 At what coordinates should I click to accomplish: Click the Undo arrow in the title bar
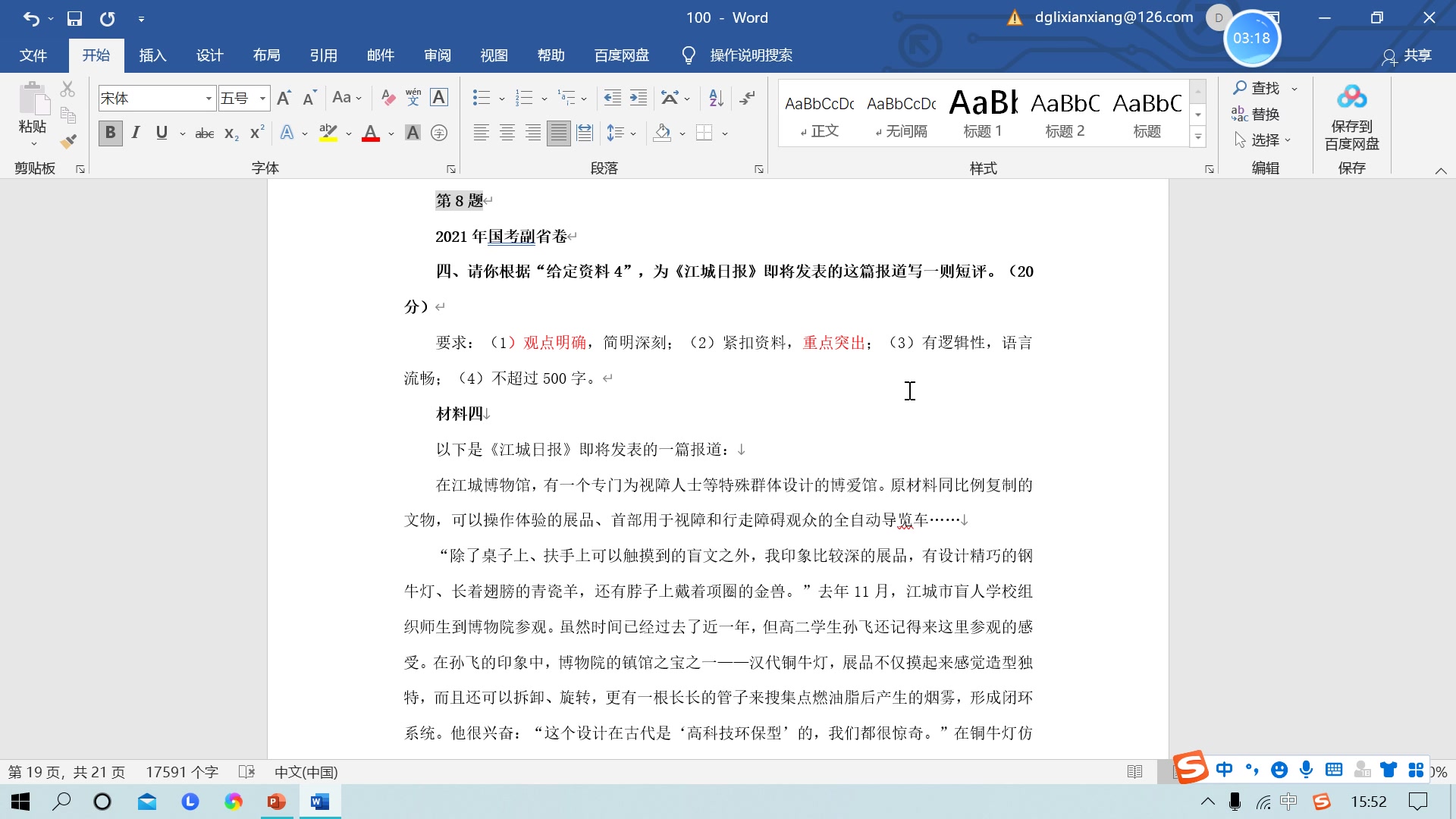pos(31,18)
